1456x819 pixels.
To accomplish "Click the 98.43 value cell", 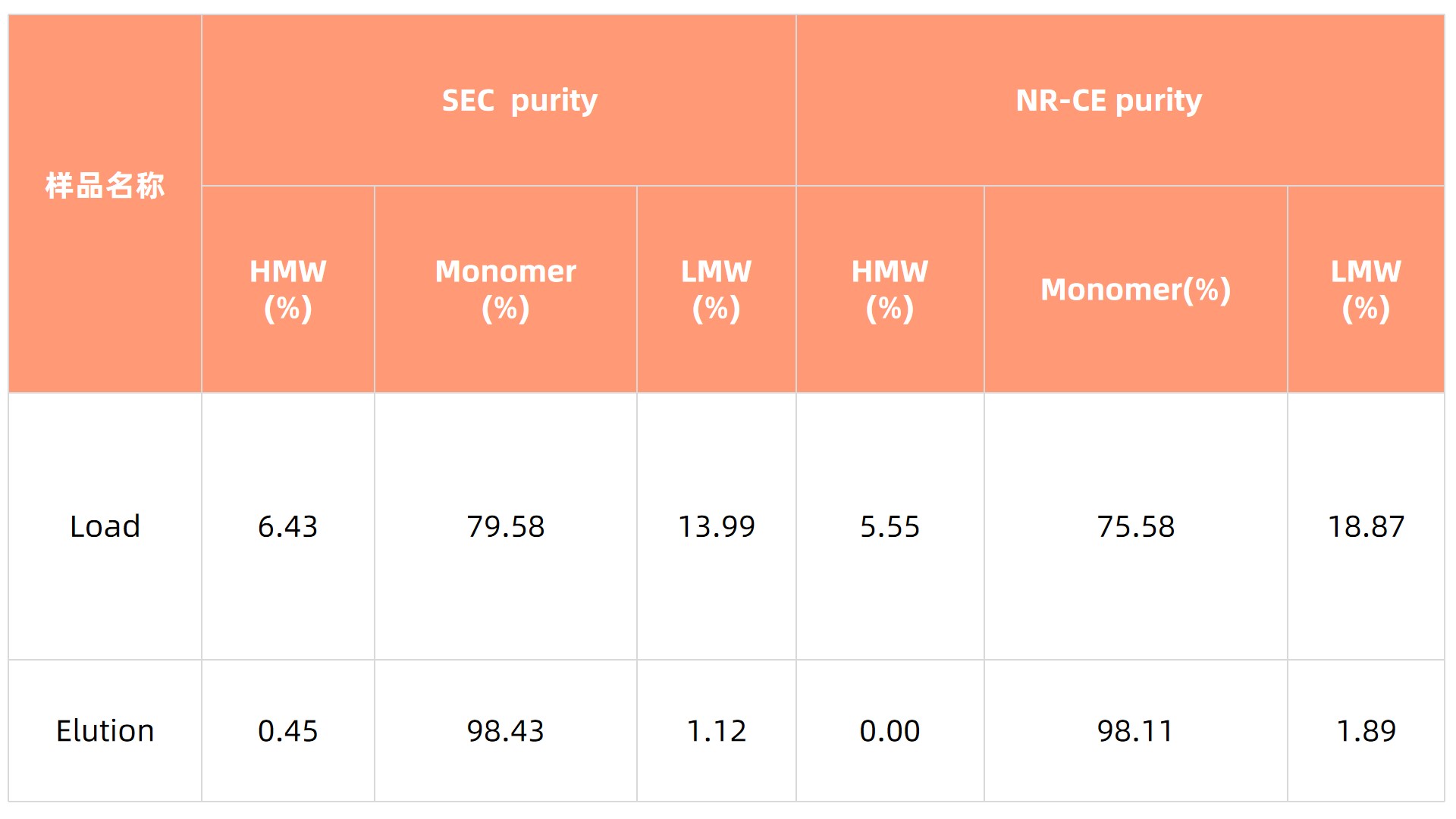I will (x=505, y=731).
